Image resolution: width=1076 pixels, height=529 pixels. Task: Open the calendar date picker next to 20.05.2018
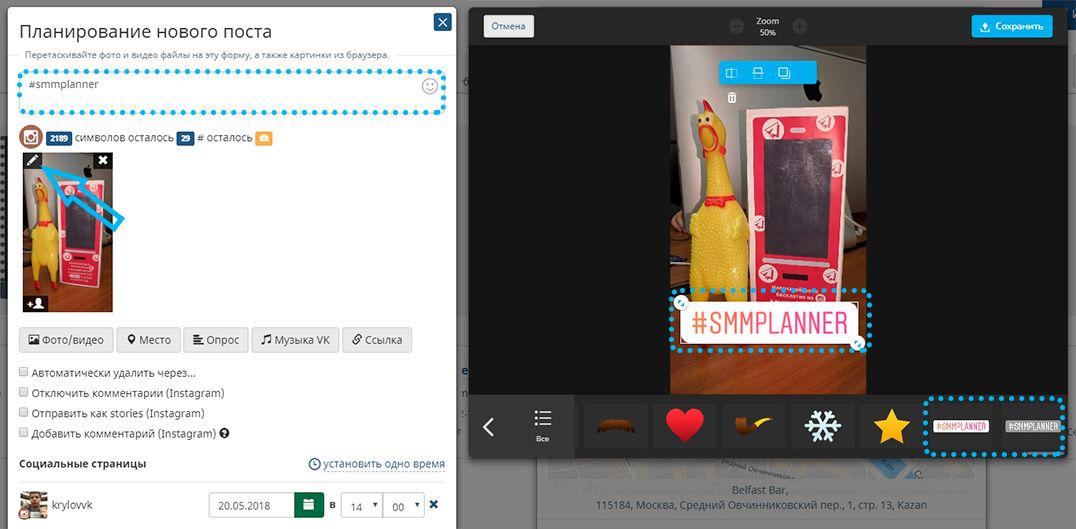coord(309,505)
